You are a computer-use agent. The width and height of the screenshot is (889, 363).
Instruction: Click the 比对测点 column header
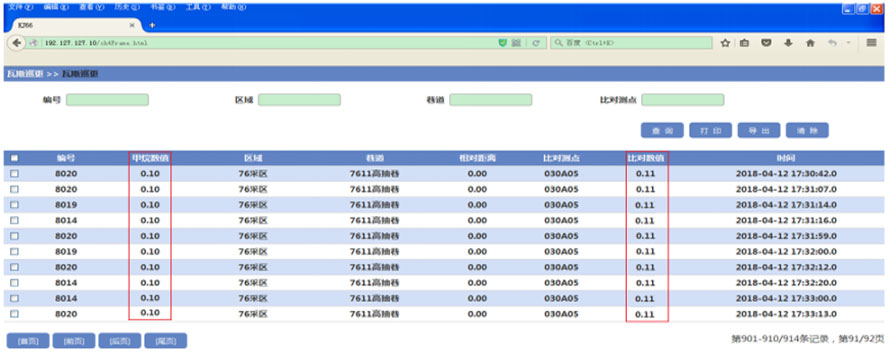(561, 158)
